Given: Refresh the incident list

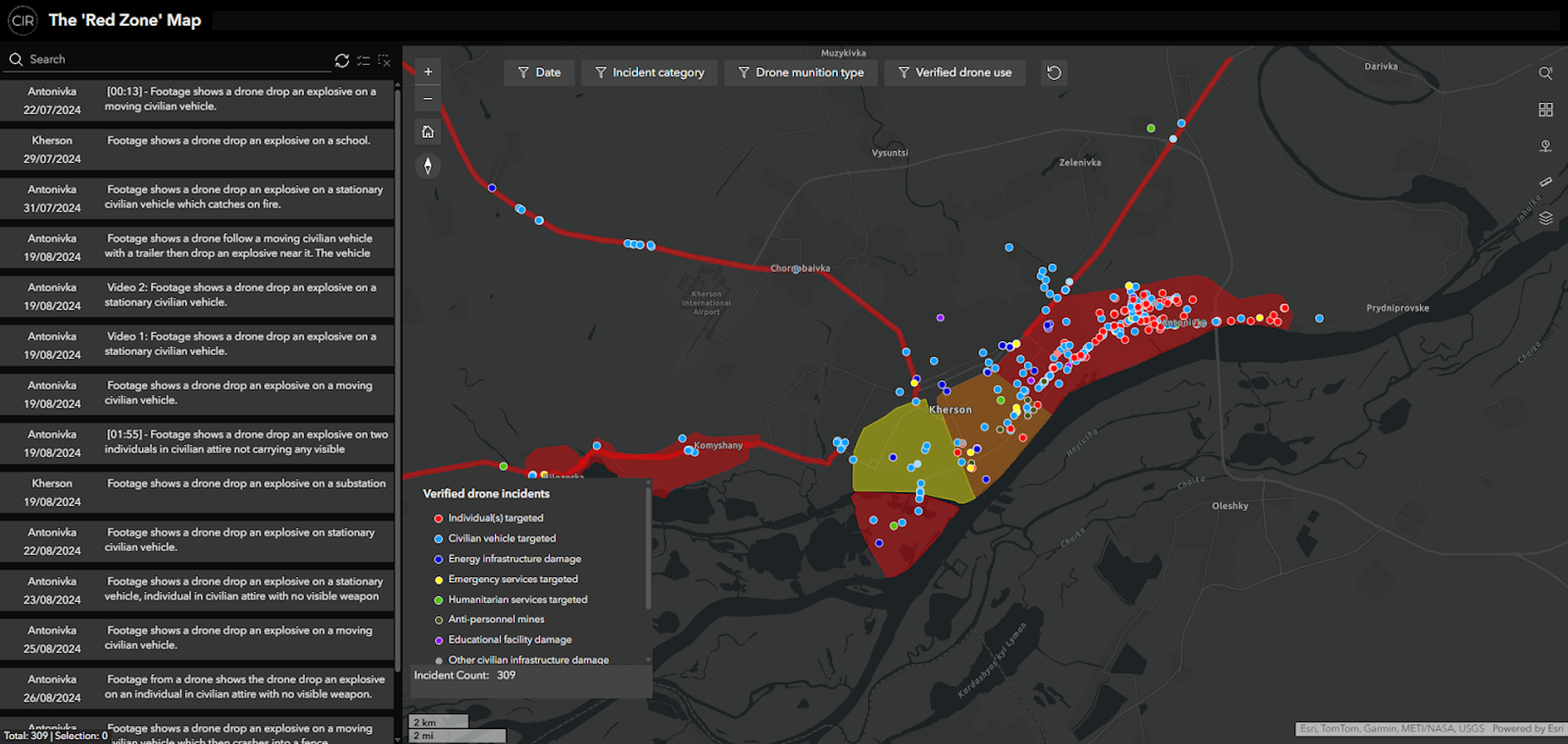Looking at the screenshot, I should click(342, 60).
